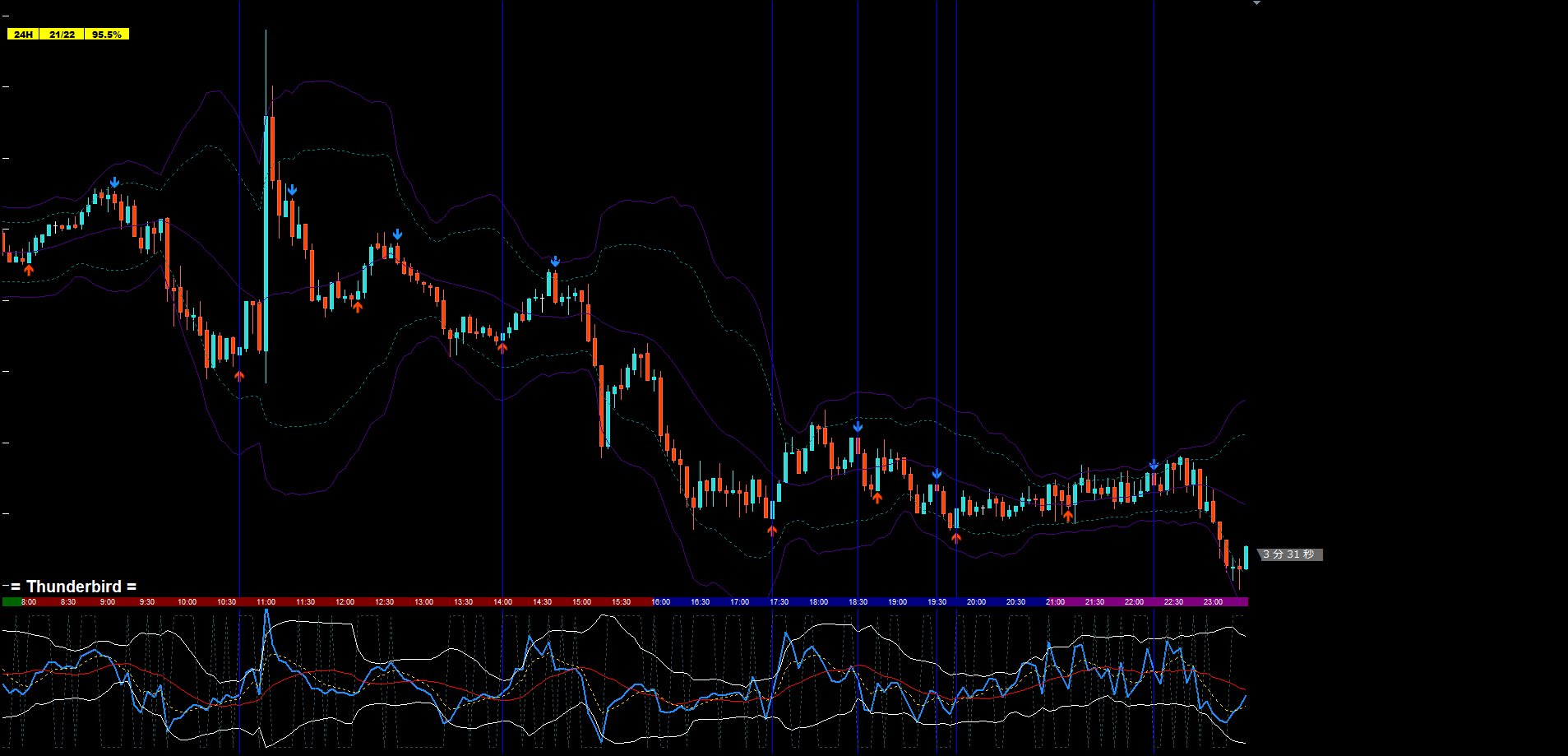Click the 13:30 time label
Image resolution: width=1568 pixels, height=756 pixels.
pos(463,602)
